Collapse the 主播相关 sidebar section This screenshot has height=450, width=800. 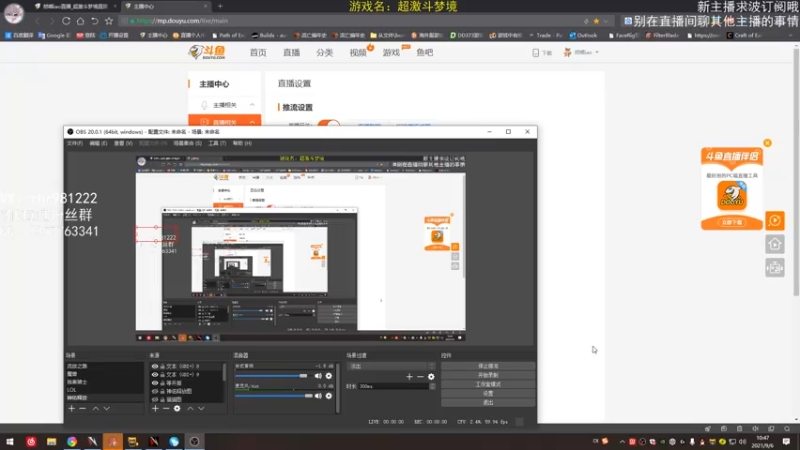click(252, 105)
